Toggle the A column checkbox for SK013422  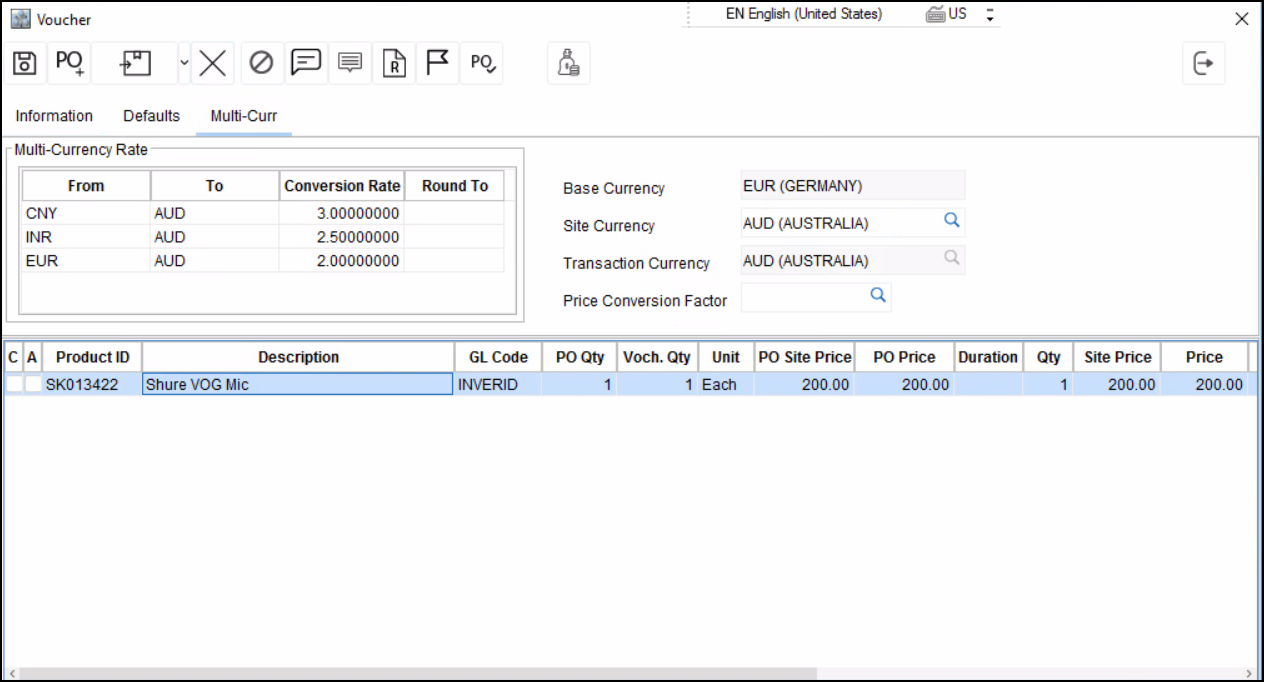(x=33, y=384)
